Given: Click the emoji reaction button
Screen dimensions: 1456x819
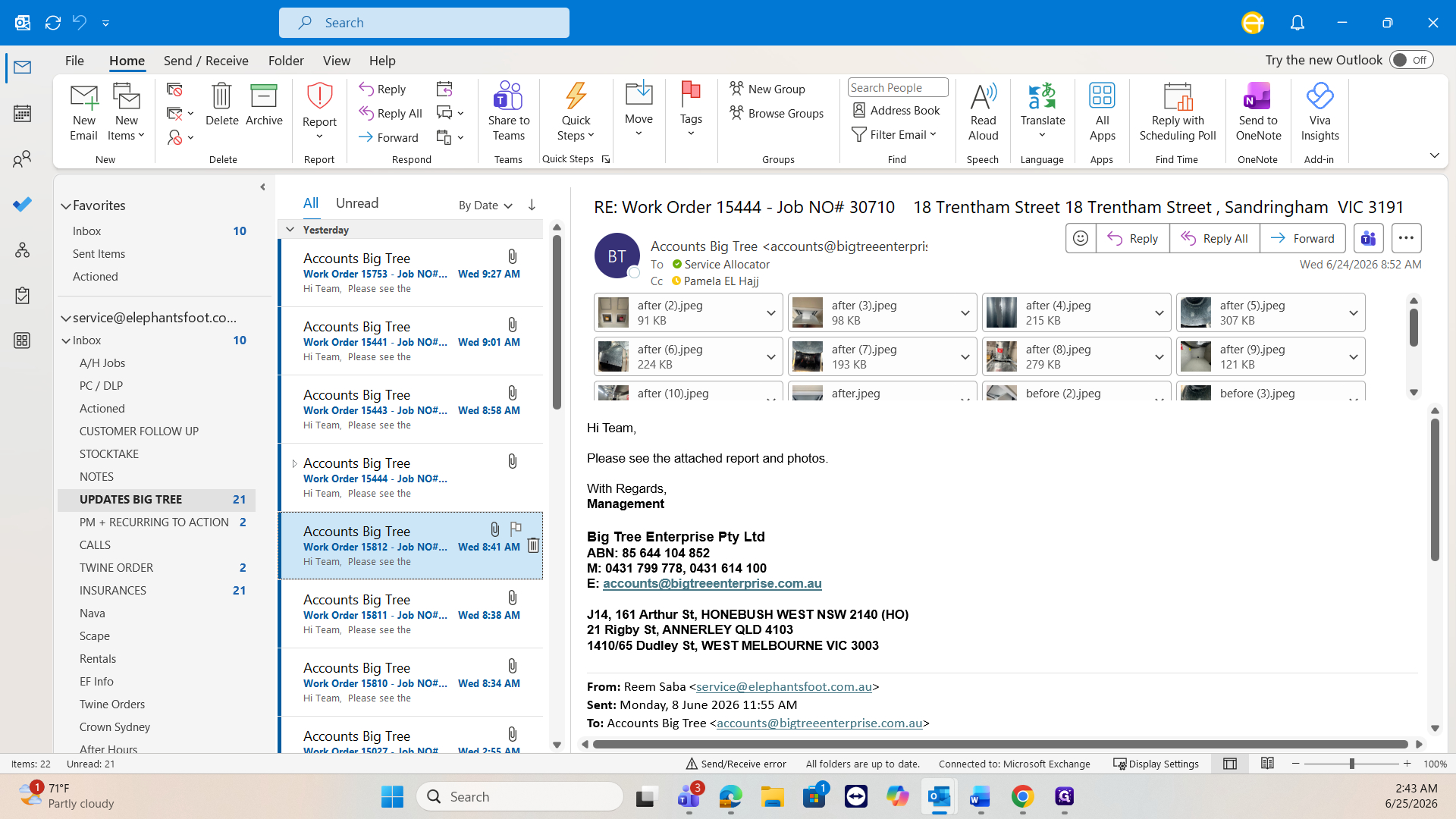Looking at the screenshot, I should tap(1080, 238).
